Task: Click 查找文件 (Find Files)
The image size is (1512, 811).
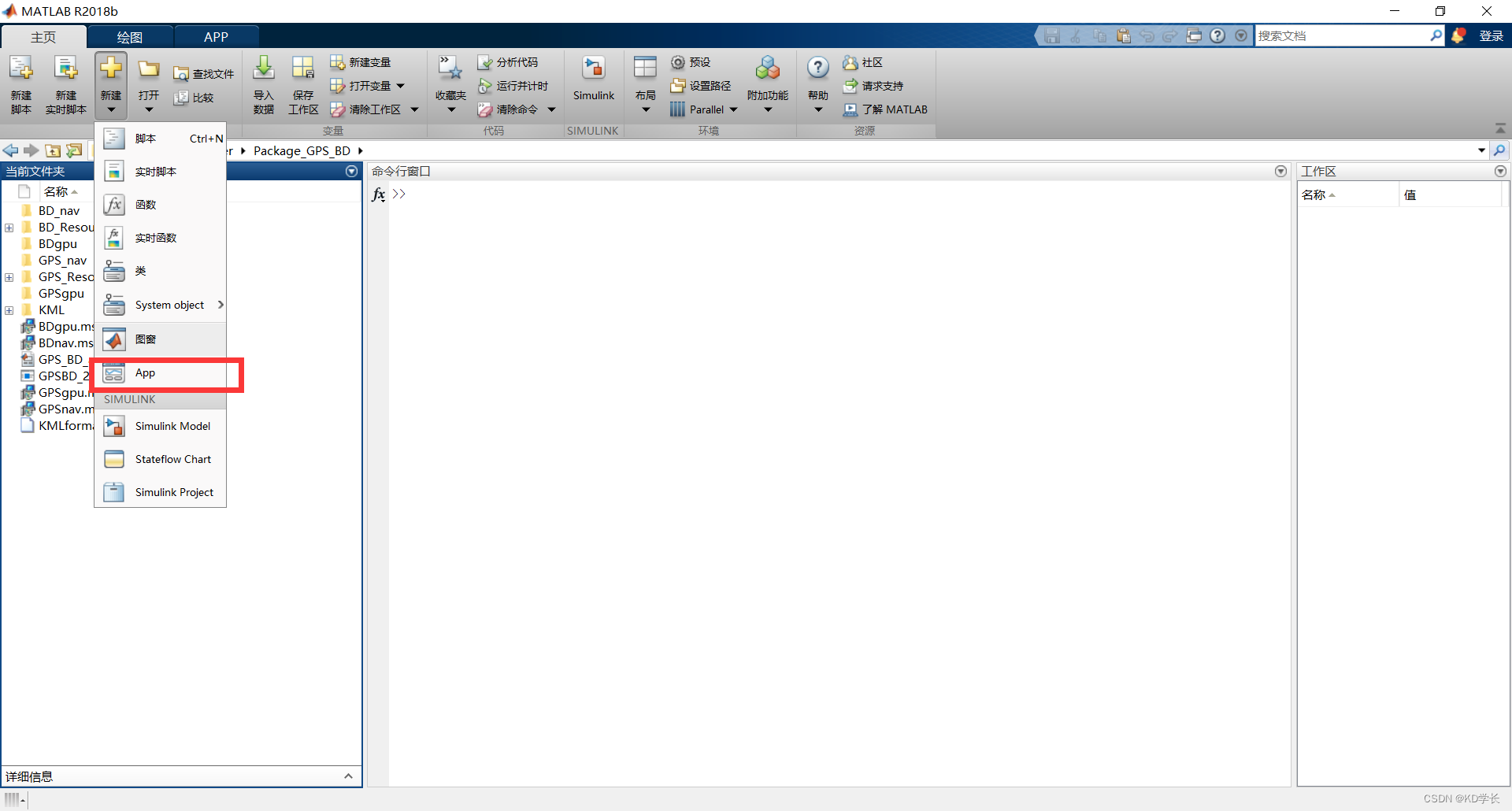Action: coord(204,74)
